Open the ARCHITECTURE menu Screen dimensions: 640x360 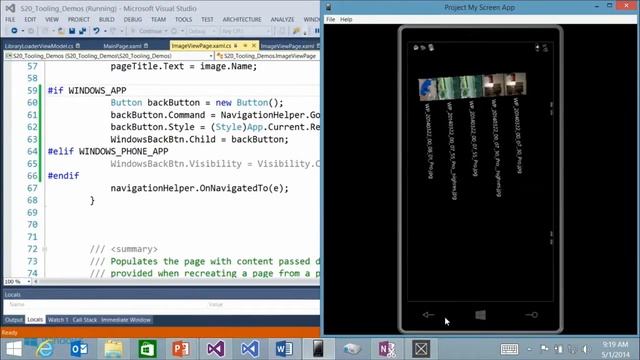point(242,19)
